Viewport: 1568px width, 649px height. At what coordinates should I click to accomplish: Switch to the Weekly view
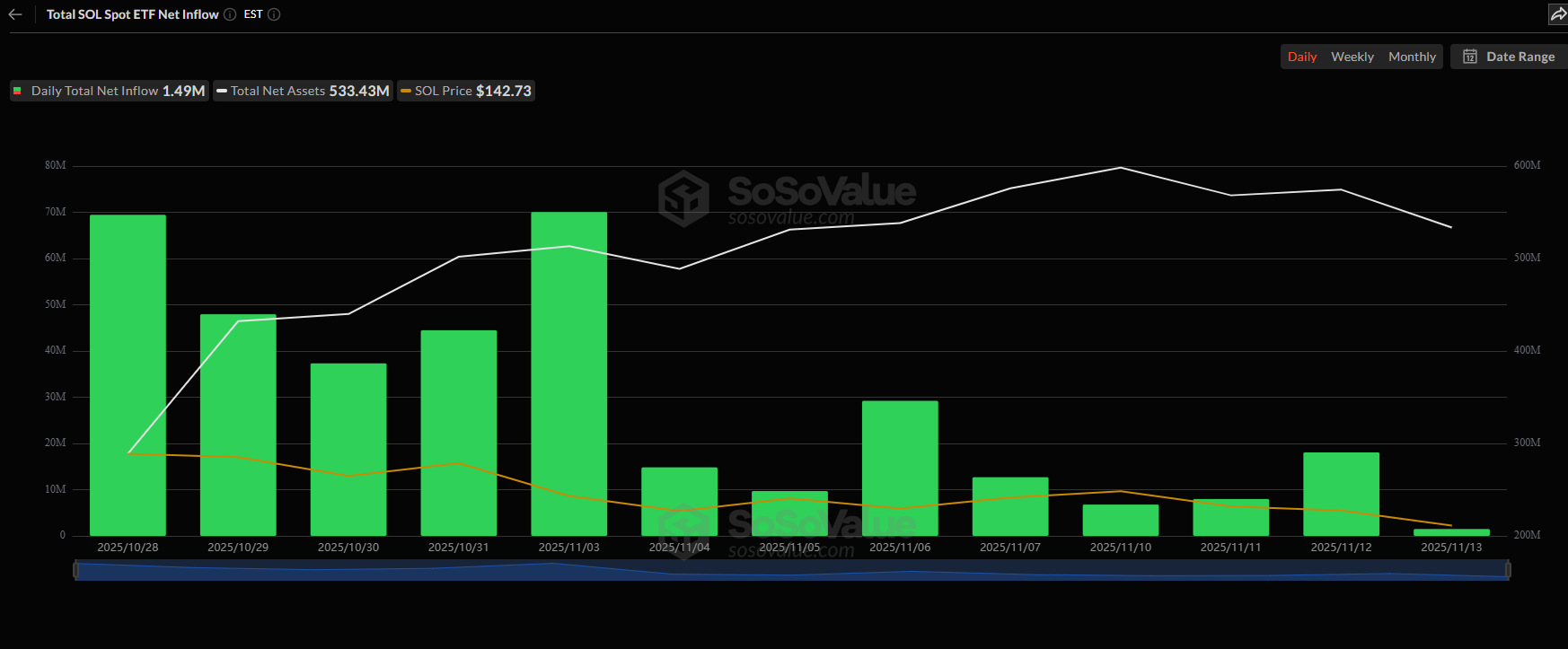1352,57
